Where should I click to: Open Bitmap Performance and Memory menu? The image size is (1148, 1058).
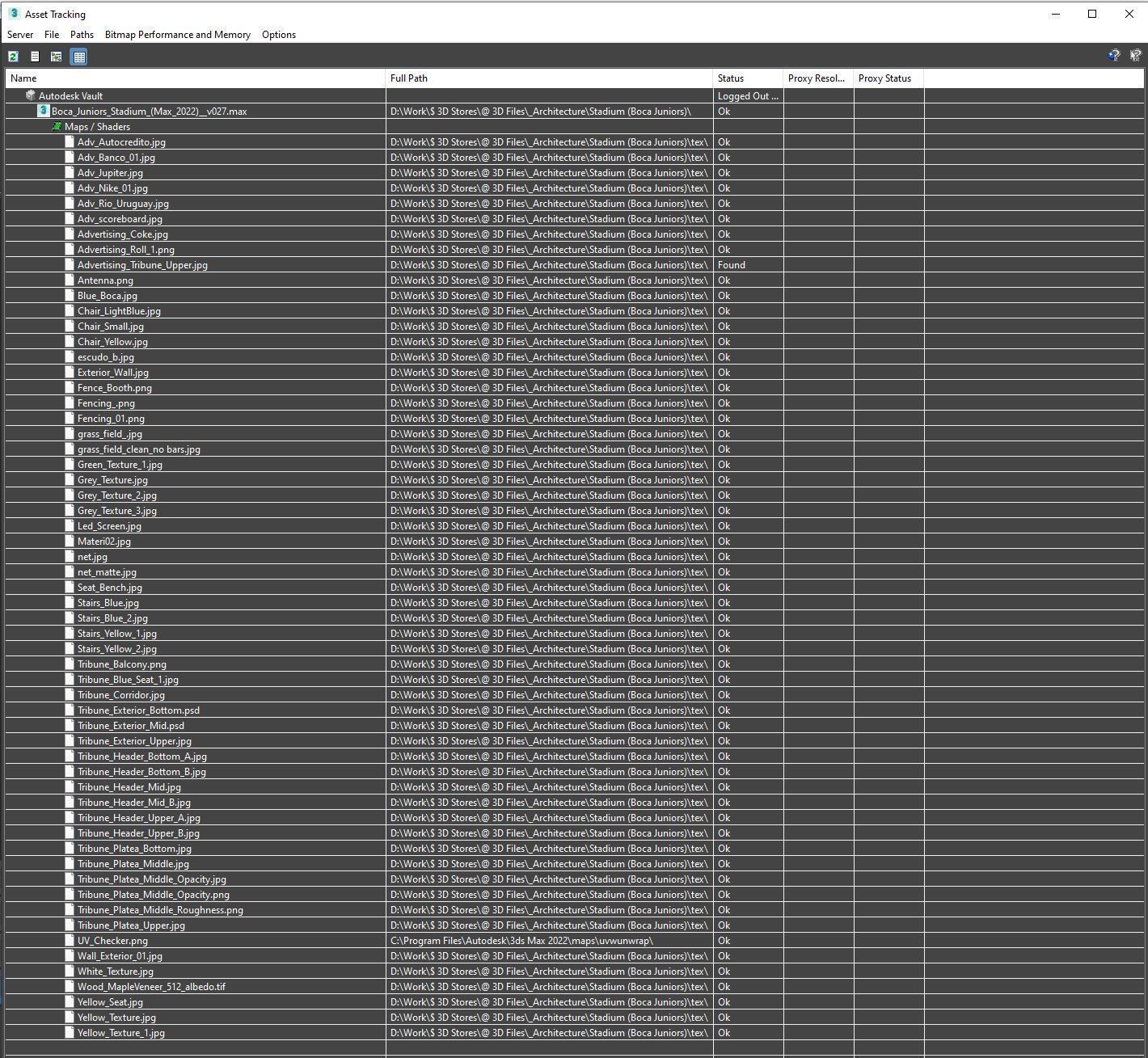[x=177, y=35]
